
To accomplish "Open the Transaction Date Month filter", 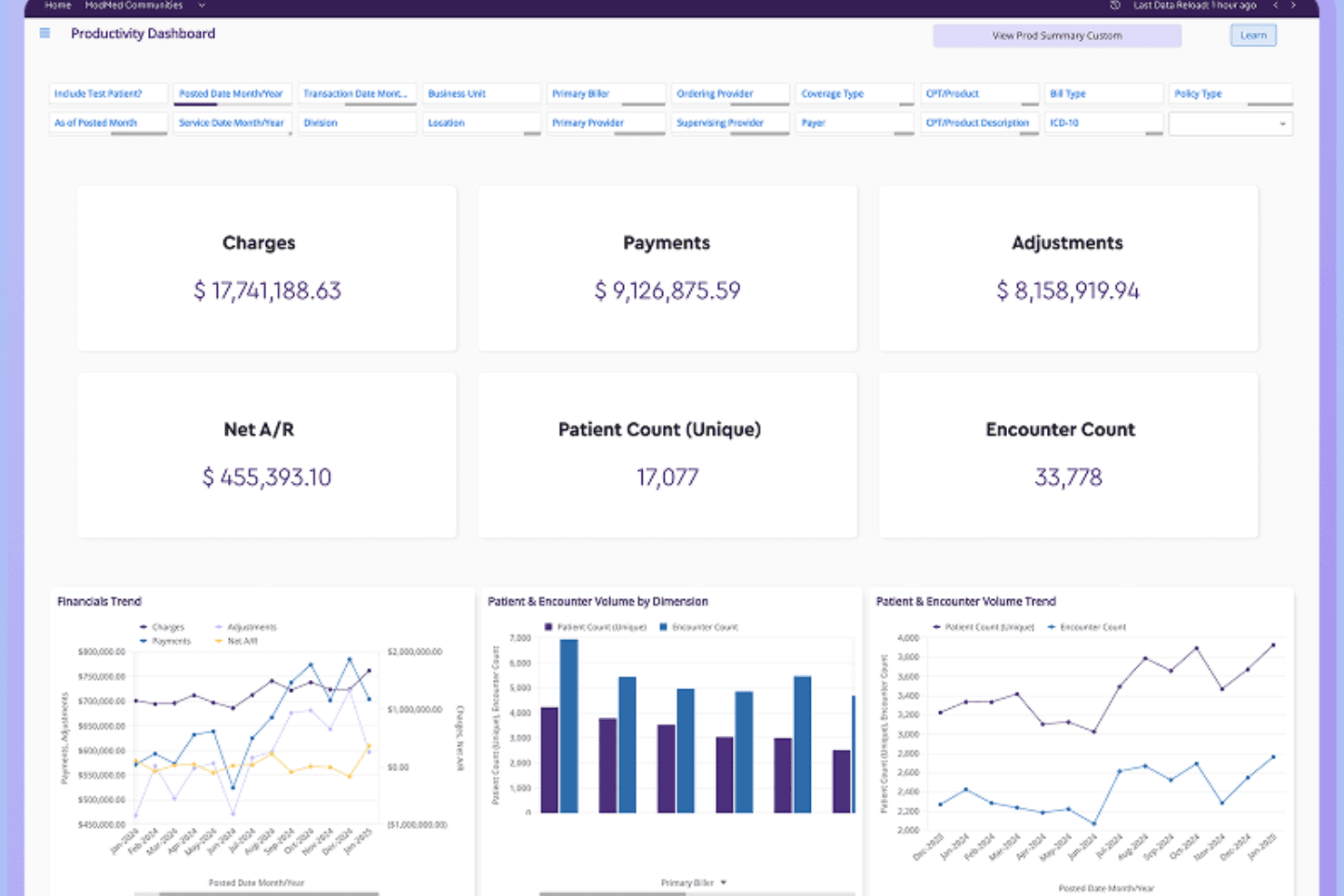I will [x=357, y=94].
